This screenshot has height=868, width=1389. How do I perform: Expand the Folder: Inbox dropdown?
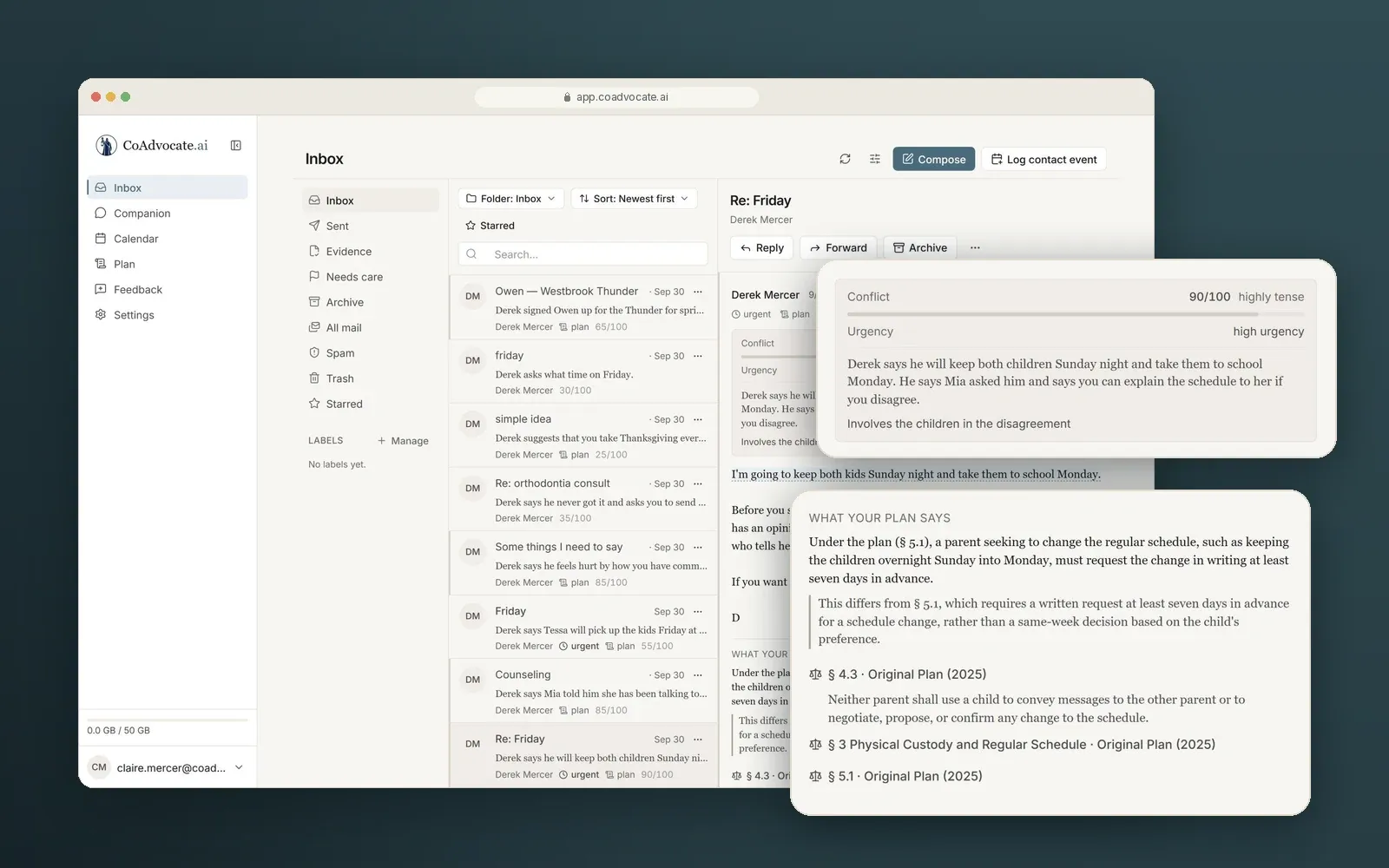(511, 199)
